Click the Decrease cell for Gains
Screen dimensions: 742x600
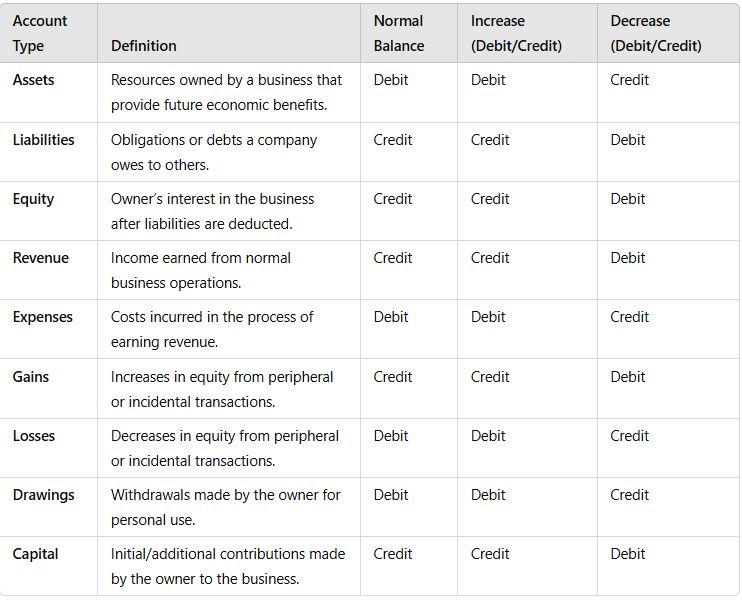pos(628,377)
